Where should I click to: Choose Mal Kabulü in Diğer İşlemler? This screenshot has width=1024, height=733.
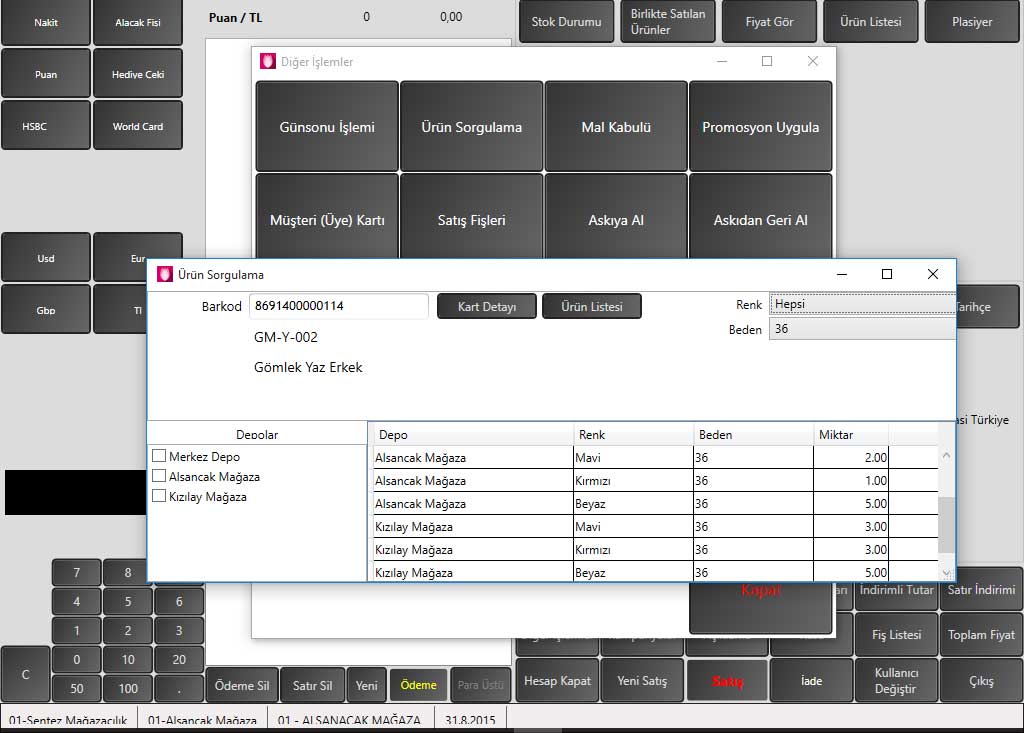[616, 127]
